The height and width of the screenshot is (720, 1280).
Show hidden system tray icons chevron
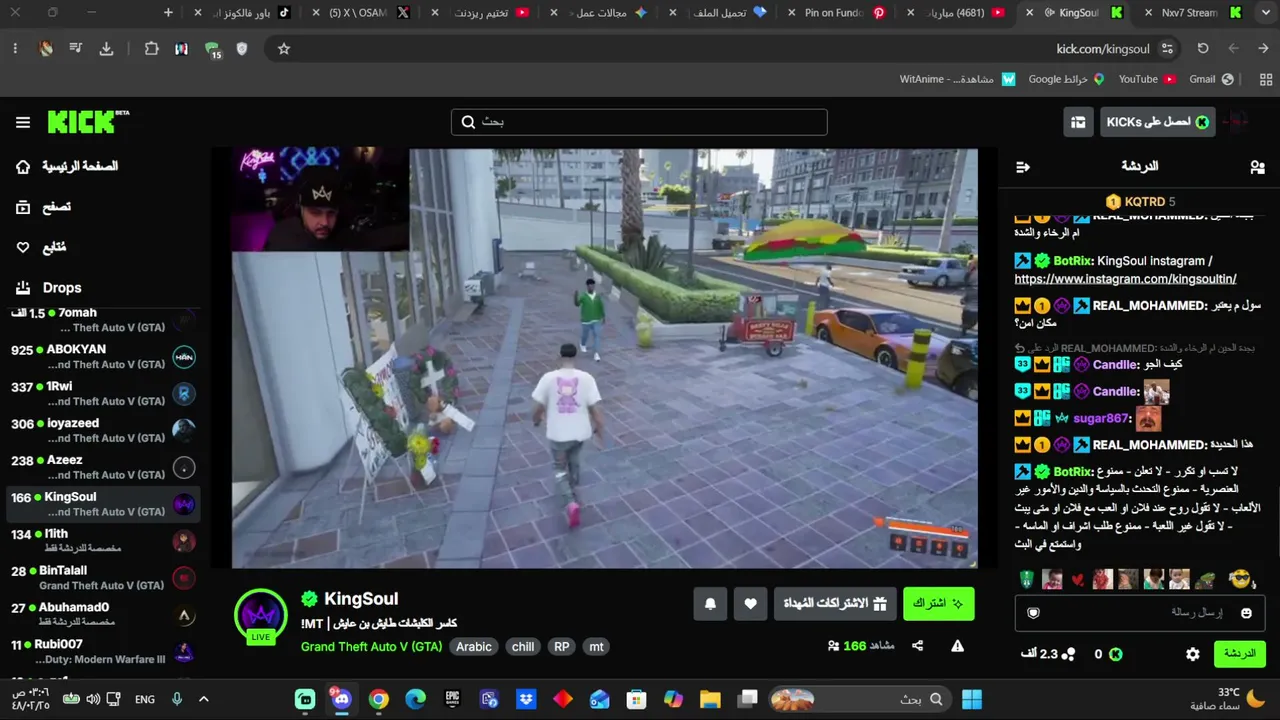click(x=203, y=699)
